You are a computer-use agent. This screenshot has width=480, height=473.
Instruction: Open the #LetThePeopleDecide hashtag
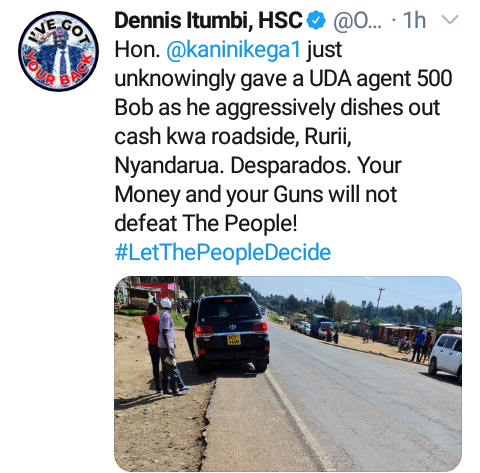pos(223,252)
